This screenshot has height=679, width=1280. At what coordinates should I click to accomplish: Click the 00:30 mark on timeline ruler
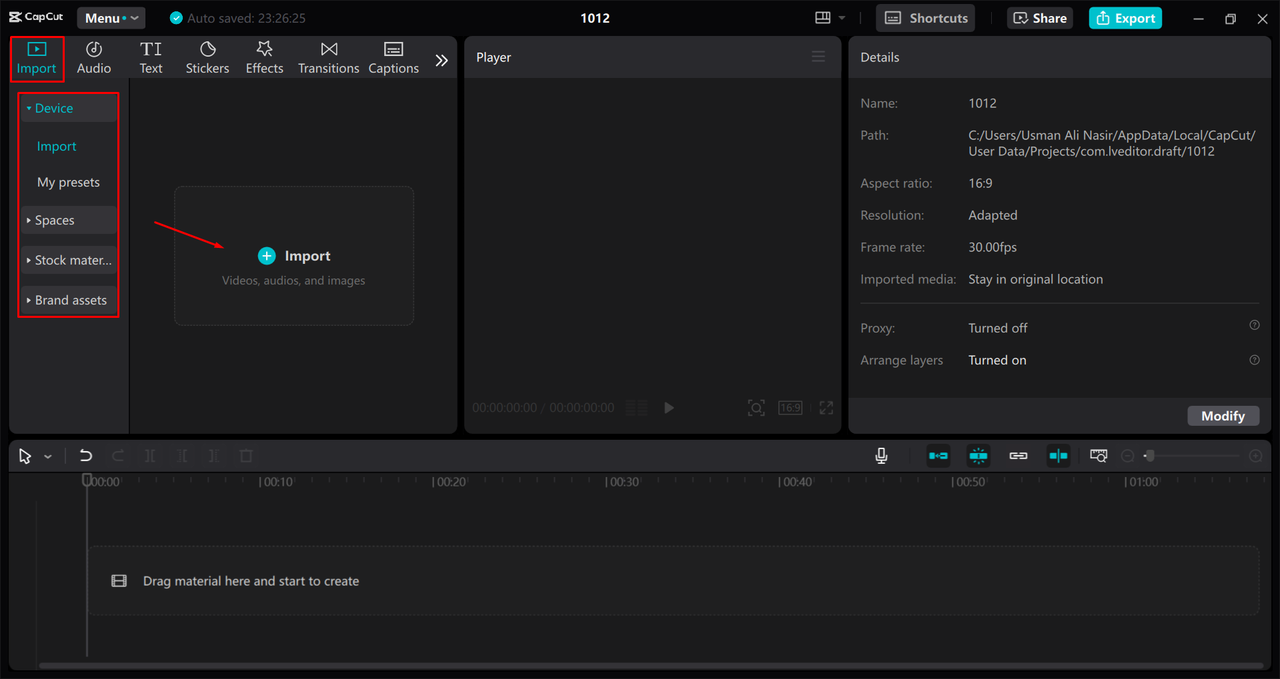(621, 482)
